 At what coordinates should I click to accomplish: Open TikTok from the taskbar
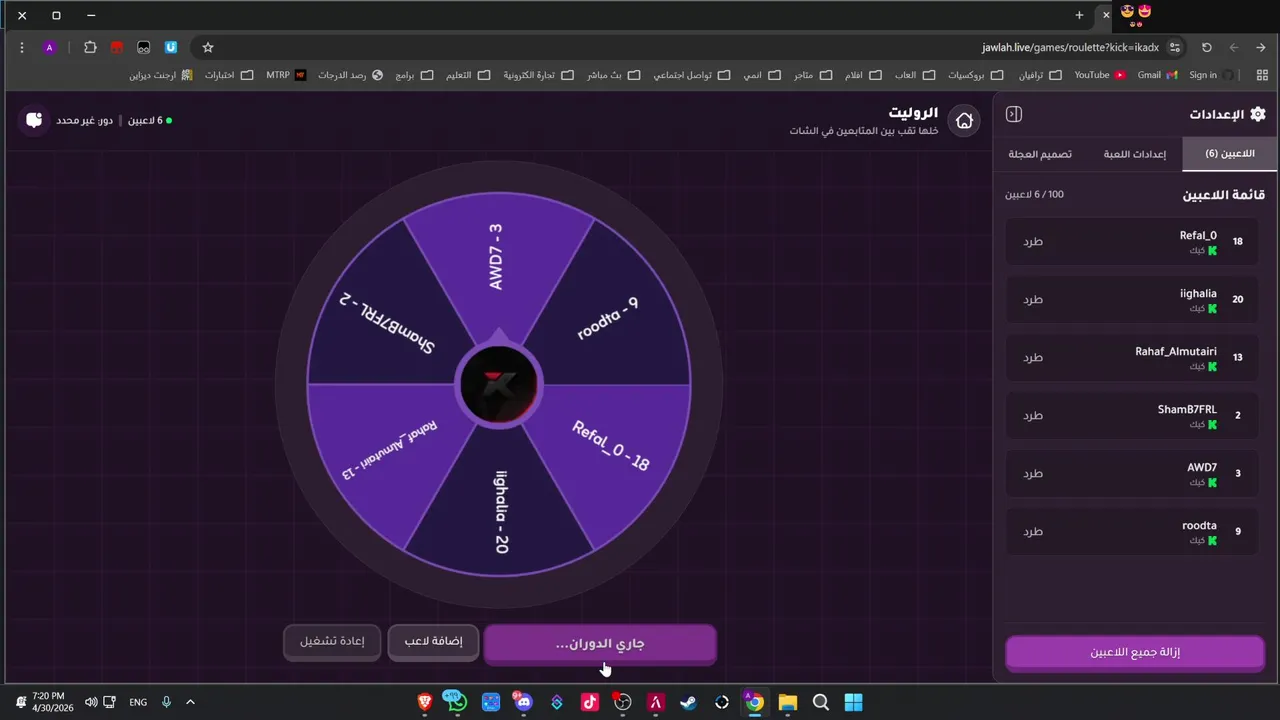(589, 702)
